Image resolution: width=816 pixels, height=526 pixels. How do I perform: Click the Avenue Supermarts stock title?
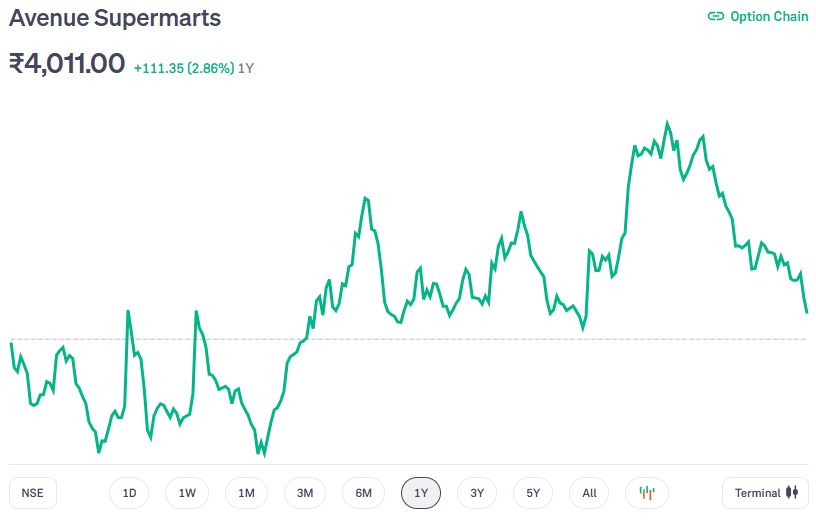click(x=115, y=18)
